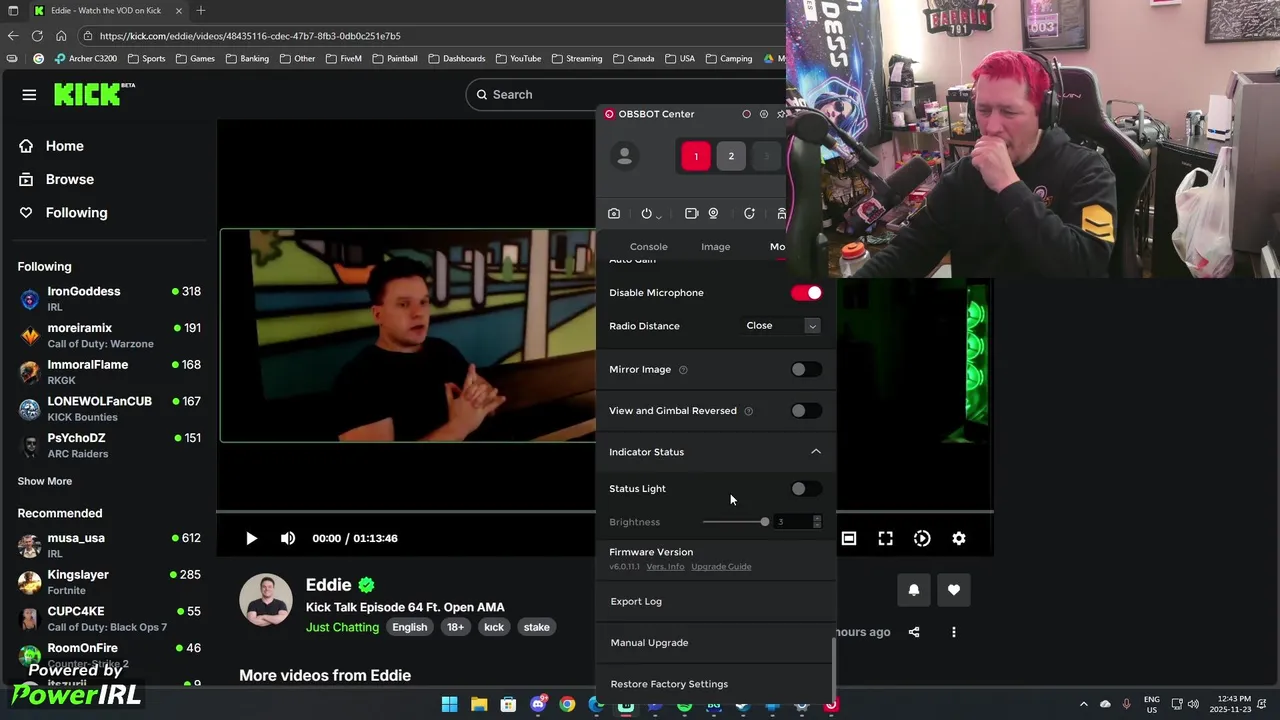1280x720 pixels.
Task: Open Windows Start menu
Action: point(450,704)
